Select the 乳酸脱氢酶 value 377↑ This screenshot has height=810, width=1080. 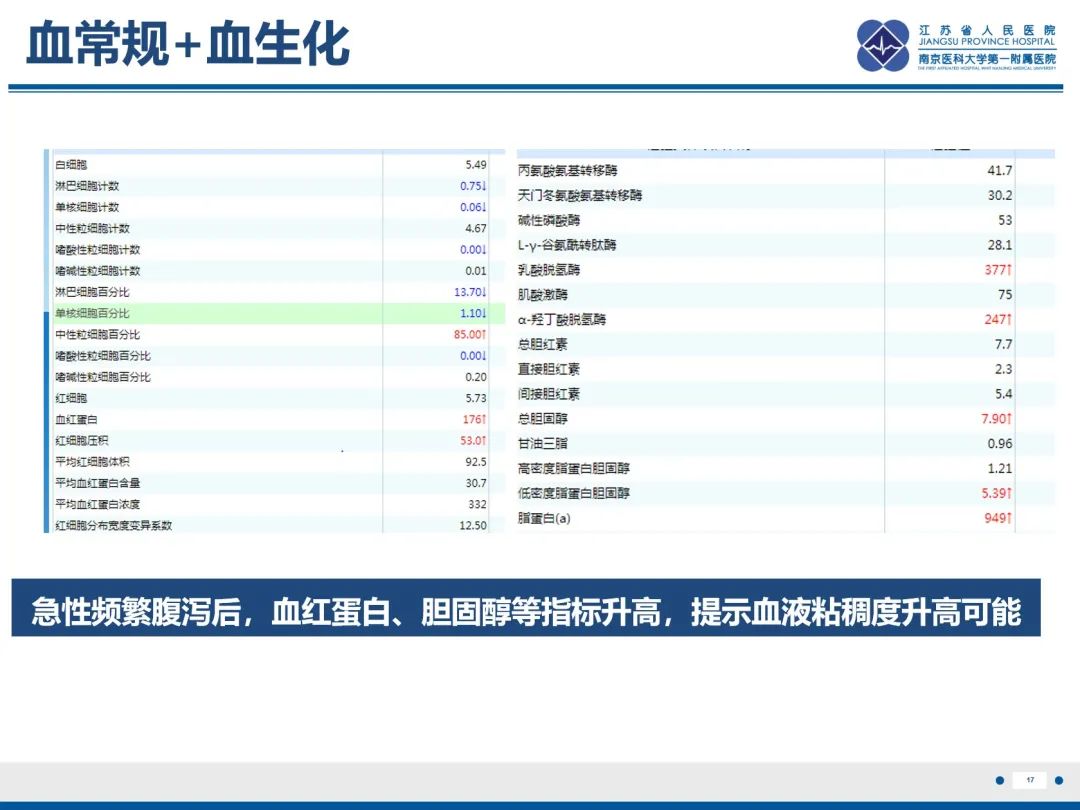point(998,270)
